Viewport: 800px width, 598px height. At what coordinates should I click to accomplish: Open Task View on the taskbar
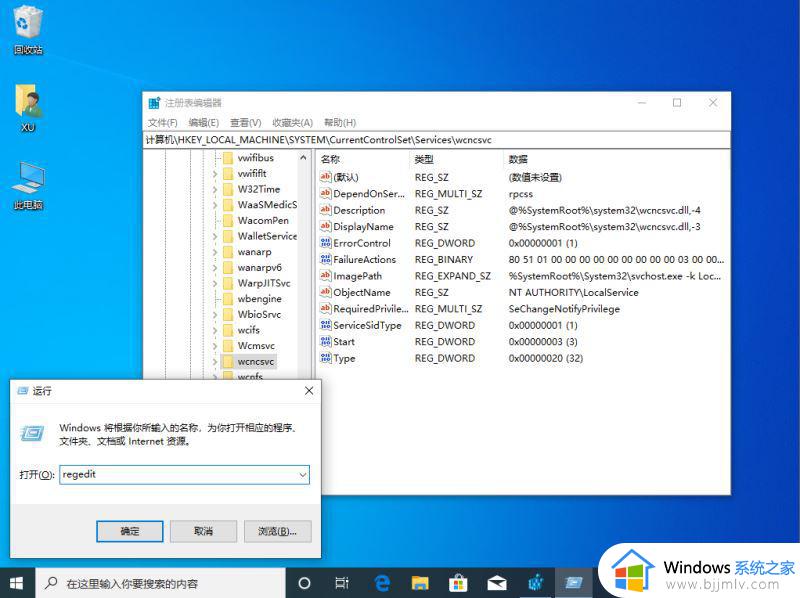342,583
